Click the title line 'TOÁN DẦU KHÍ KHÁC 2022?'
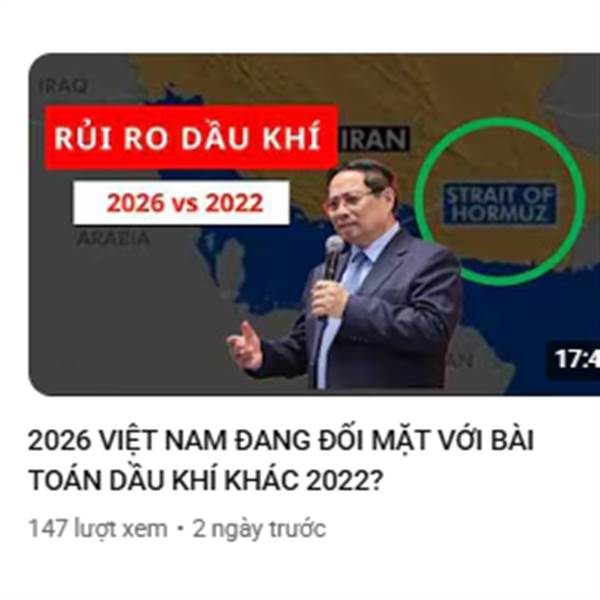 tap(205, 481)
